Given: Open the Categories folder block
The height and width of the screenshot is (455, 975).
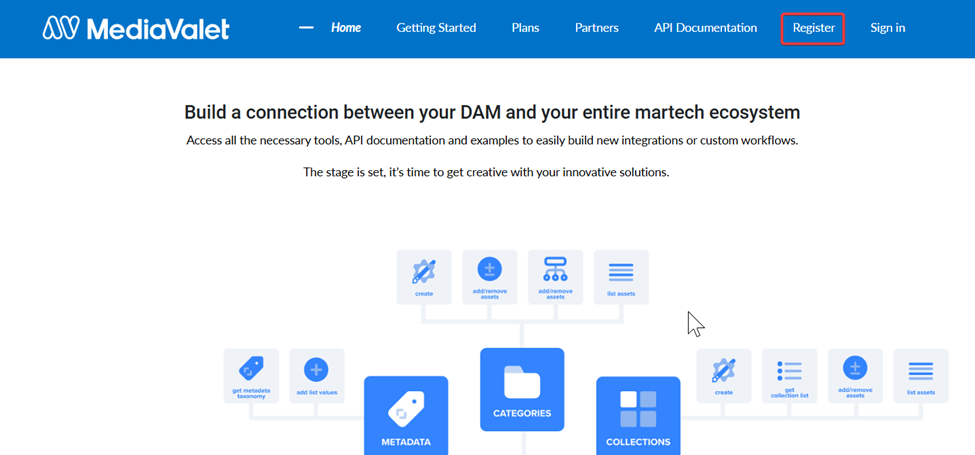Looking at the screenshot, I should click(522, 389).
